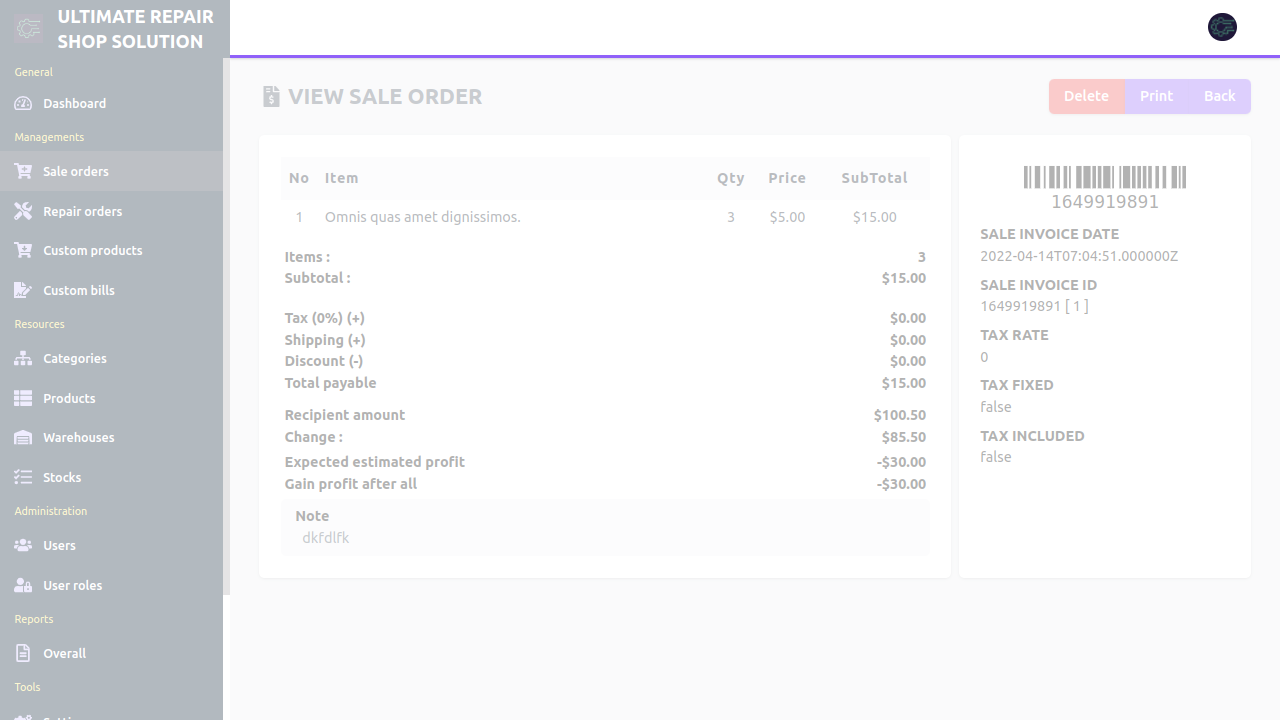Click the sale invoice ID number link
This screenshot has height=720, width=1280.
click(1020, 306)
